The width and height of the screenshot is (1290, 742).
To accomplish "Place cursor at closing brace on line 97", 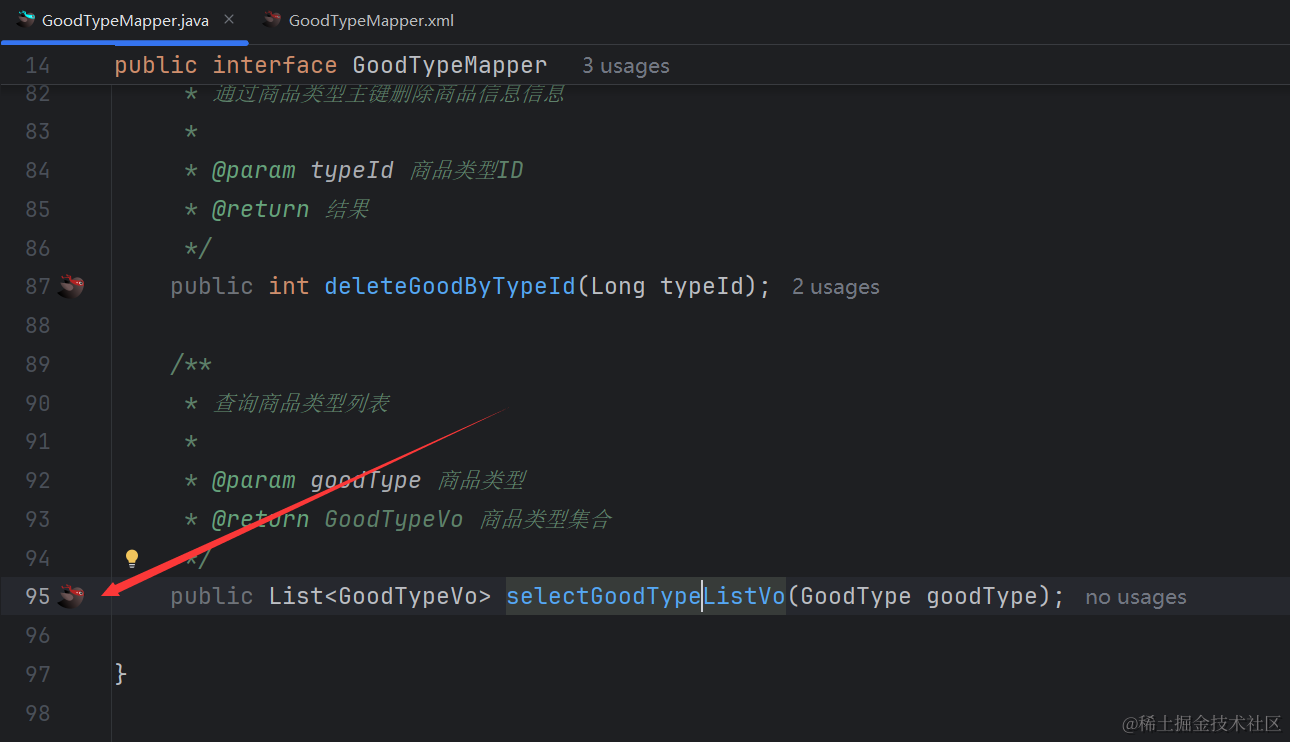I will [121, 674].
